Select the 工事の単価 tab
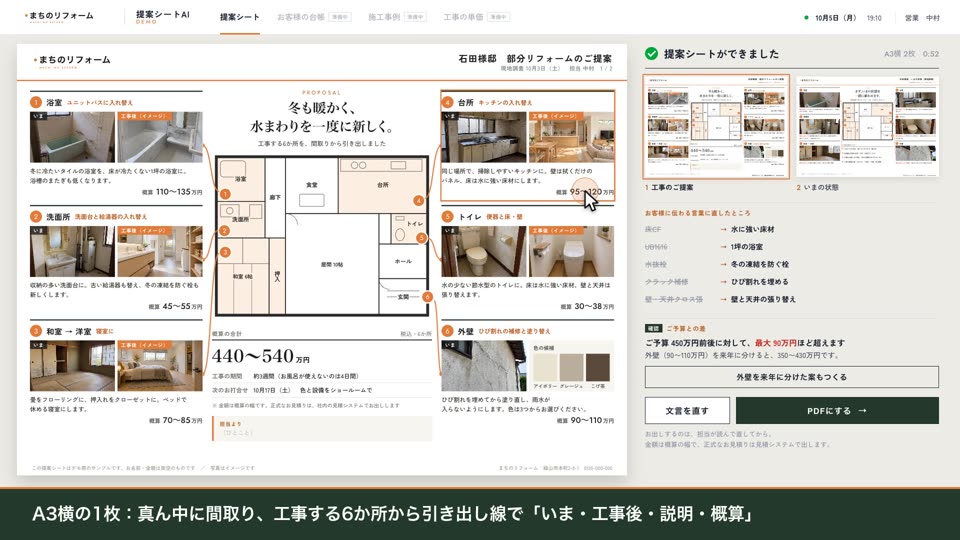The height and width of the screenshot is (540, 960). pyautogui.click(x=476, y=17)
